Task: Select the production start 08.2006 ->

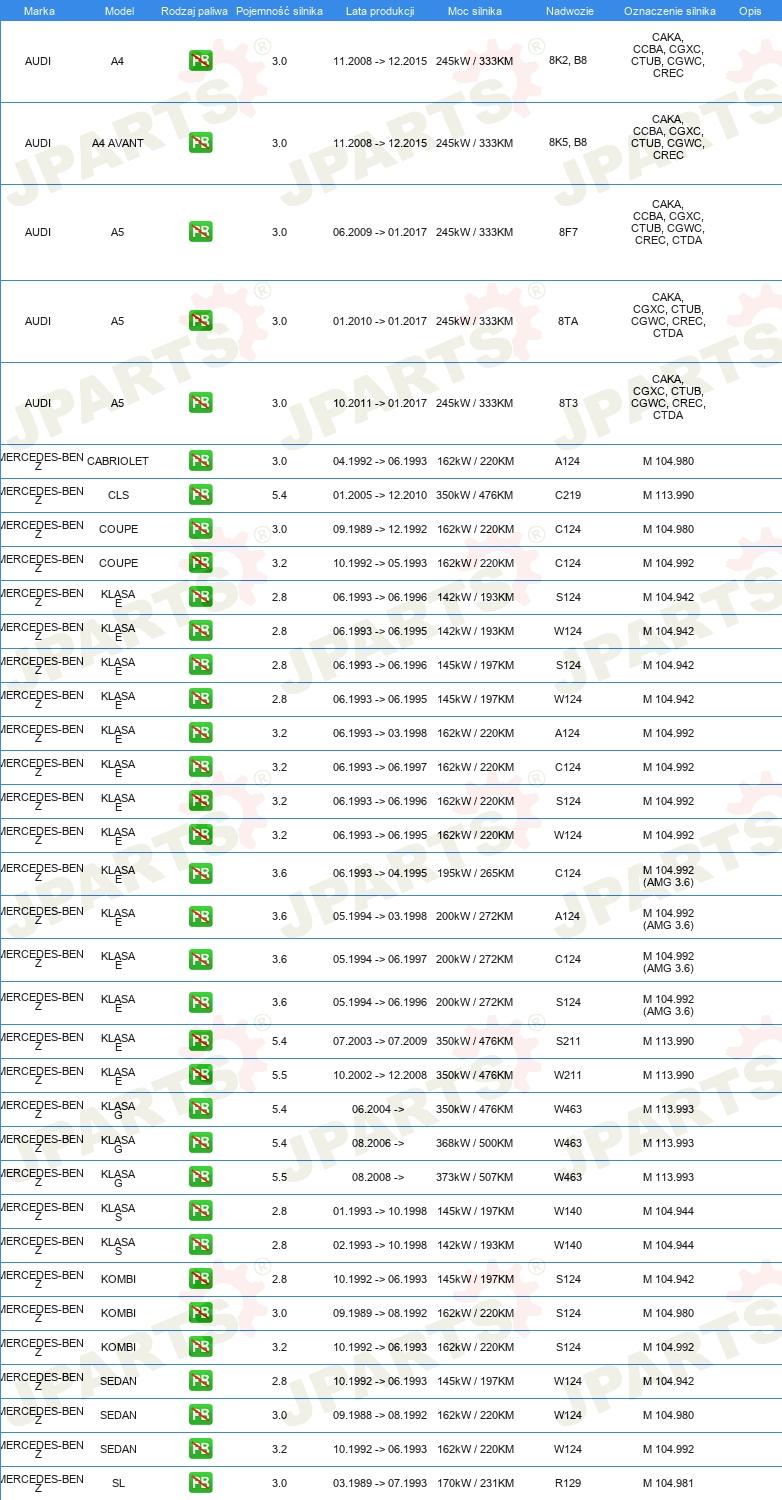Action: [378, 1143]
